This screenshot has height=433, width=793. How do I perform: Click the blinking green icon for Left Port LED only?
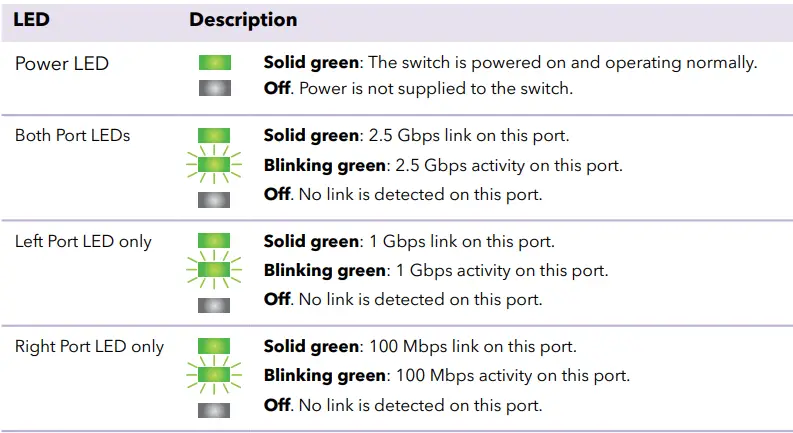[215, 270]
